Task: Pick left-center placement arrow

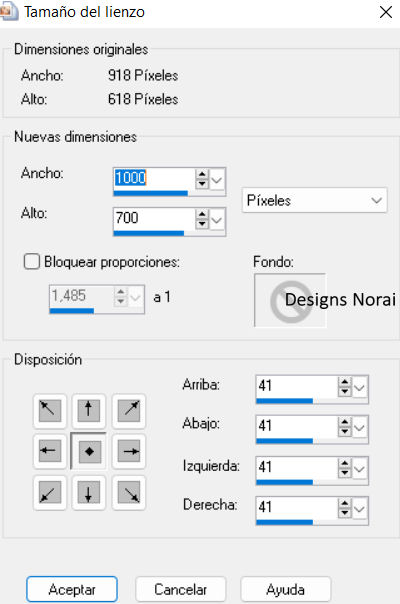Action: 50,451
